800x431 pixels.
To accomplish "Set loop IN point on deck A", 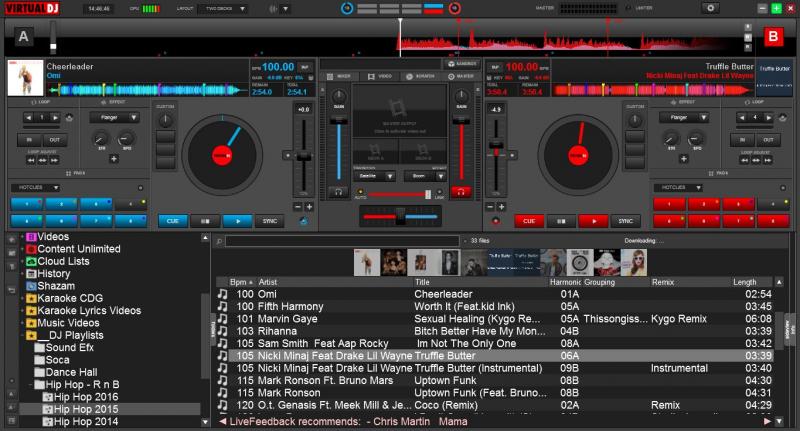I will click(29, 140).
